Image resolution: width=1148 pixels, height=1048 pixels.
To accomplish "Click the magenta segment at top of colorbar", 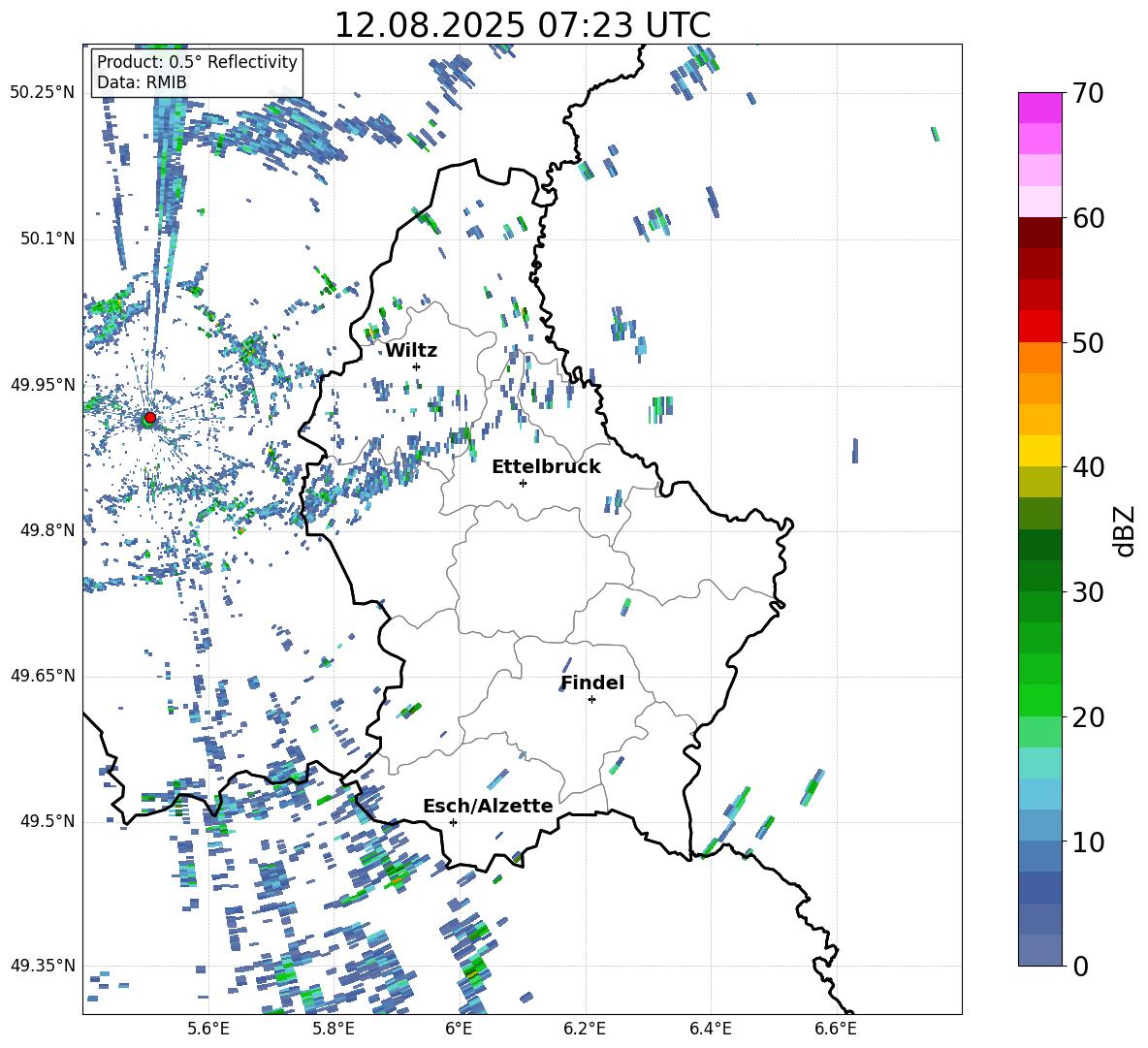I will click(1039, 109).
